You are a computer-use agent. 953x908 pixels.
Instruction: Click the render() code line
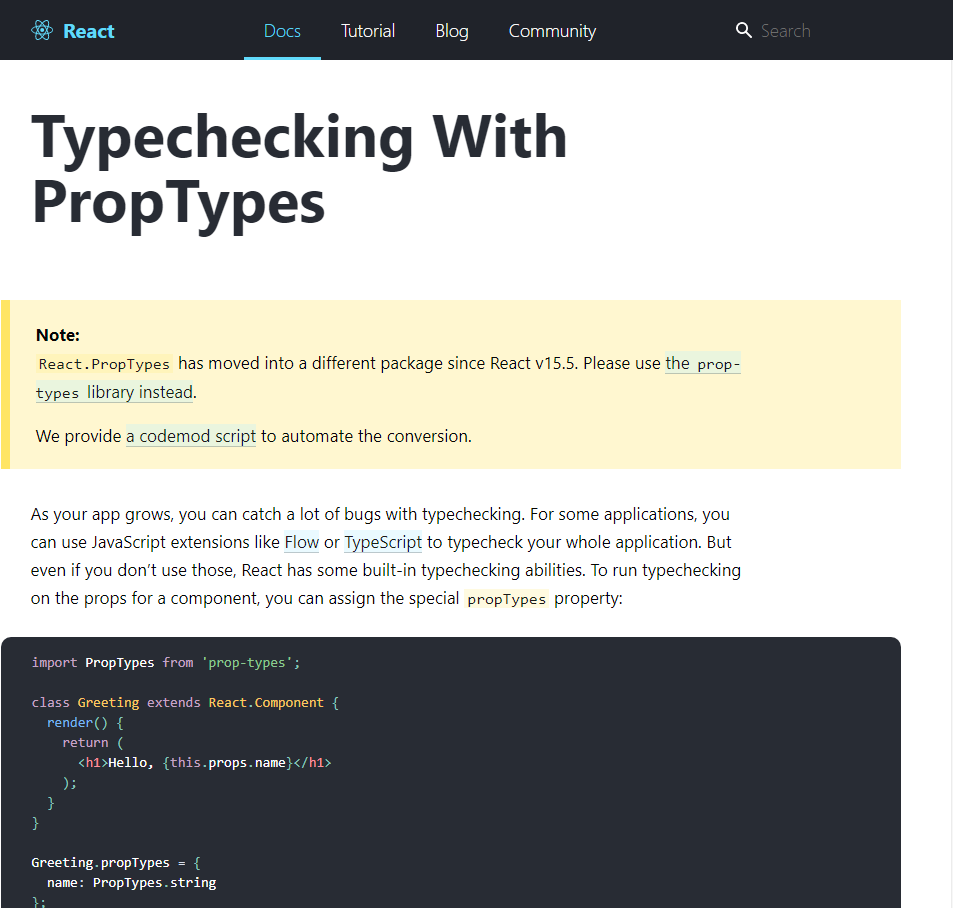pyautogui.click(x=85, y=723)
